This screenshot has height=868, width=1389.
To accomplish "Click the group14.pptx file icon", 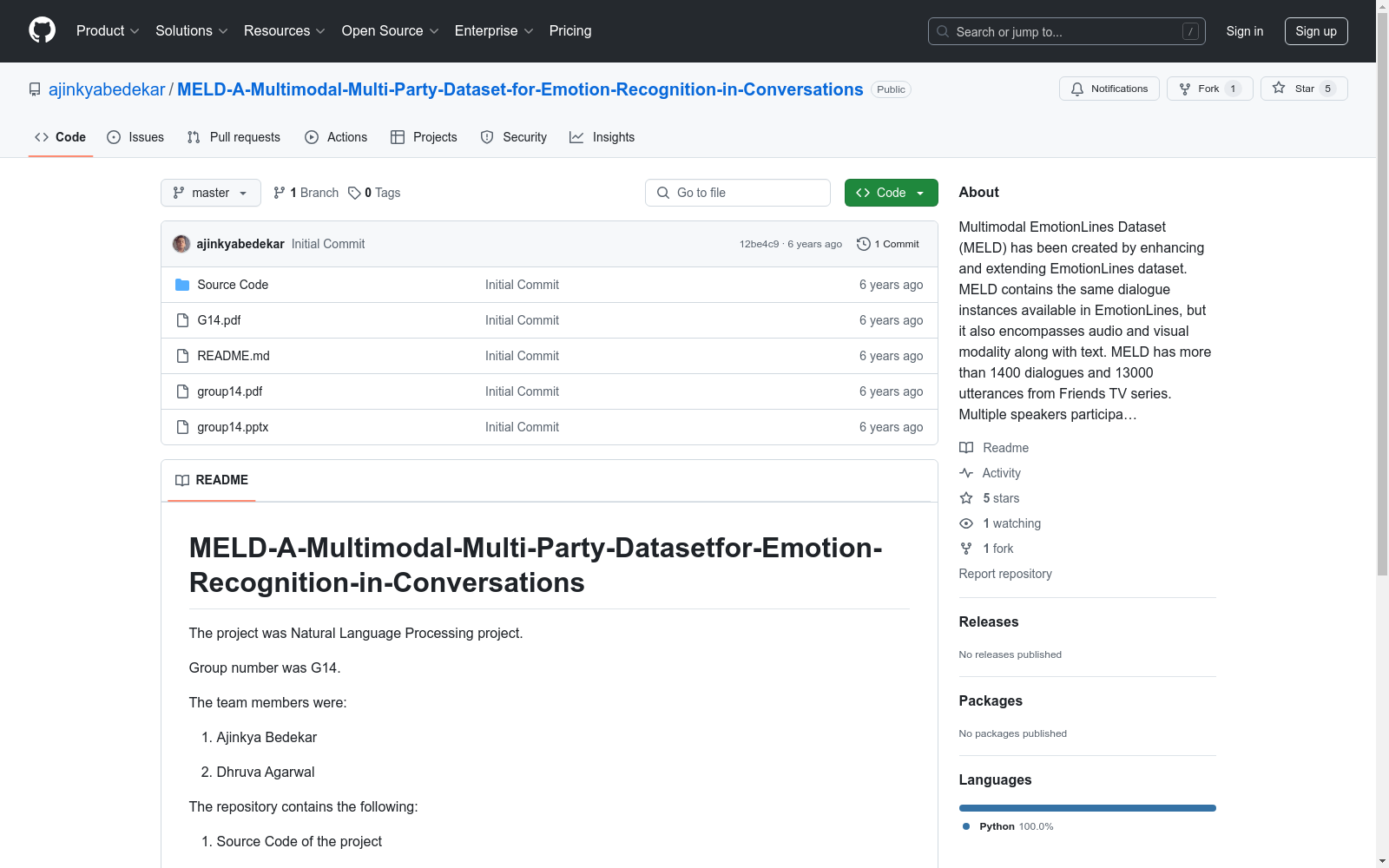I will (182, 427).
